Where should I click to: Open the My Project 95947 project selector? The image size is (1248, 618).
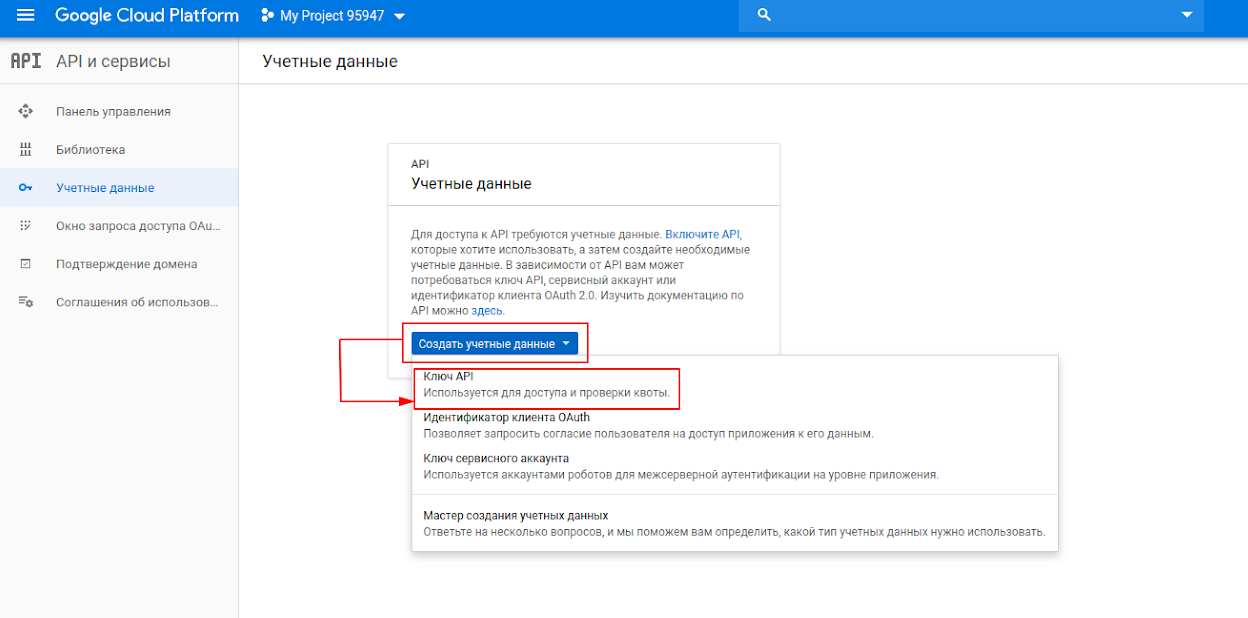tap(333, 16)
